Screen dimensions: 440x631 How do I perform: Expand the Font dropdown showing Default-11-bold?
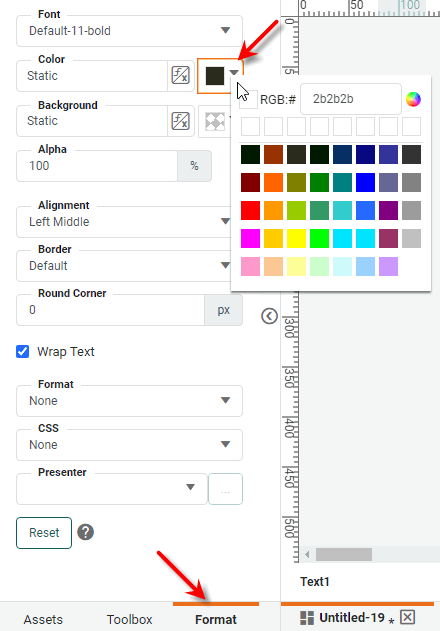pos(129,31)
